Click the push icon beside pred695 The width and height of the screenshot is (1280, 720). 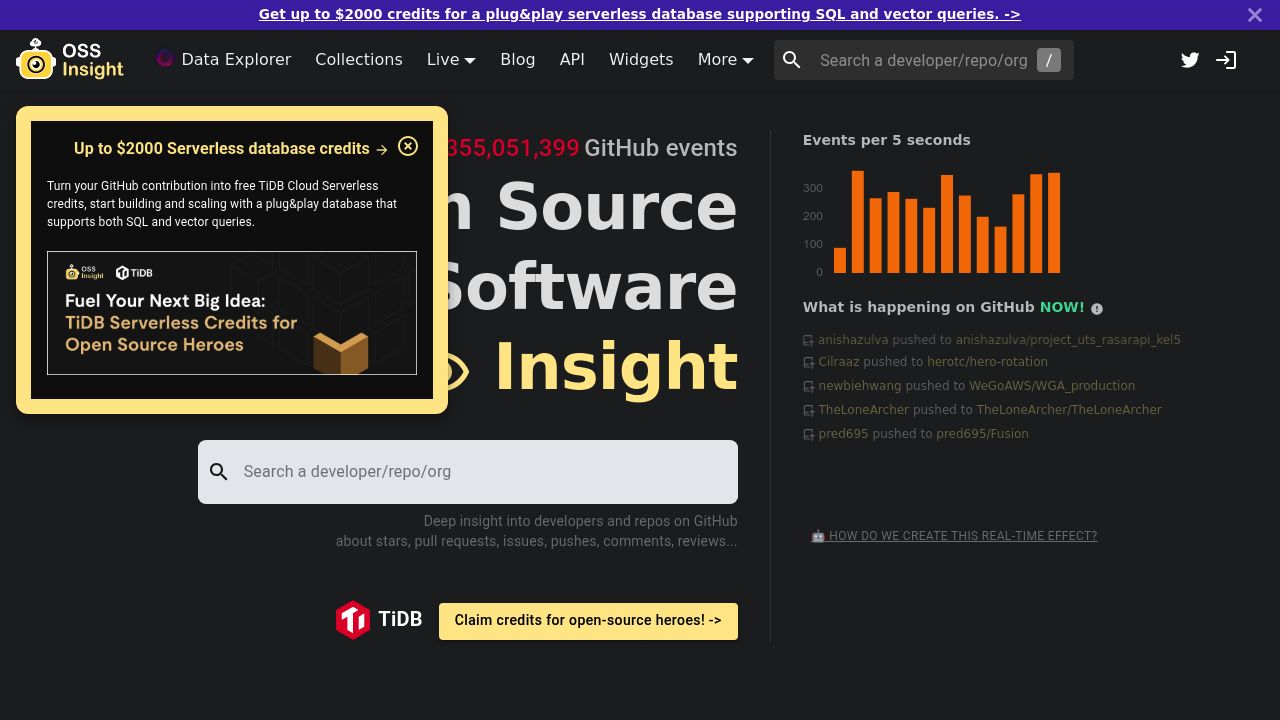pos(808,435)
